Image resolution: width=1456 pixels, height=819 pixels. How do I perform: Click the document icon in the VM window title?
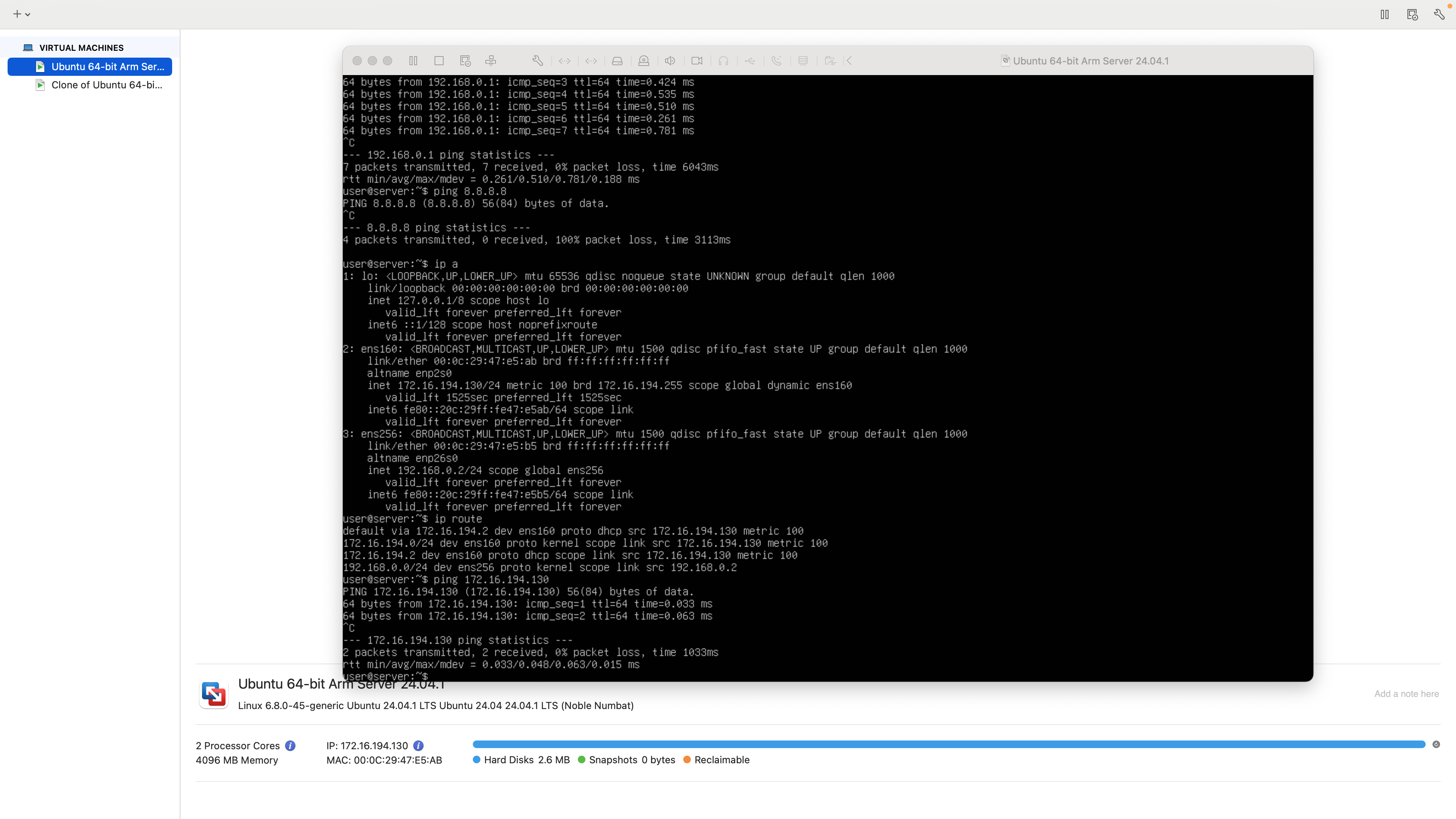point(1005,61)
